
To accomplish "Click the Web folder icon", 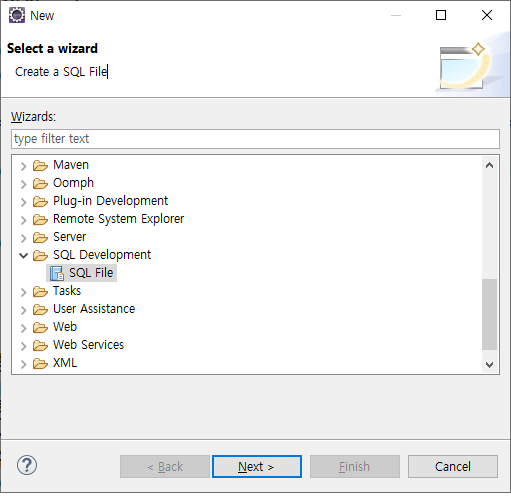I will point(40,327).
